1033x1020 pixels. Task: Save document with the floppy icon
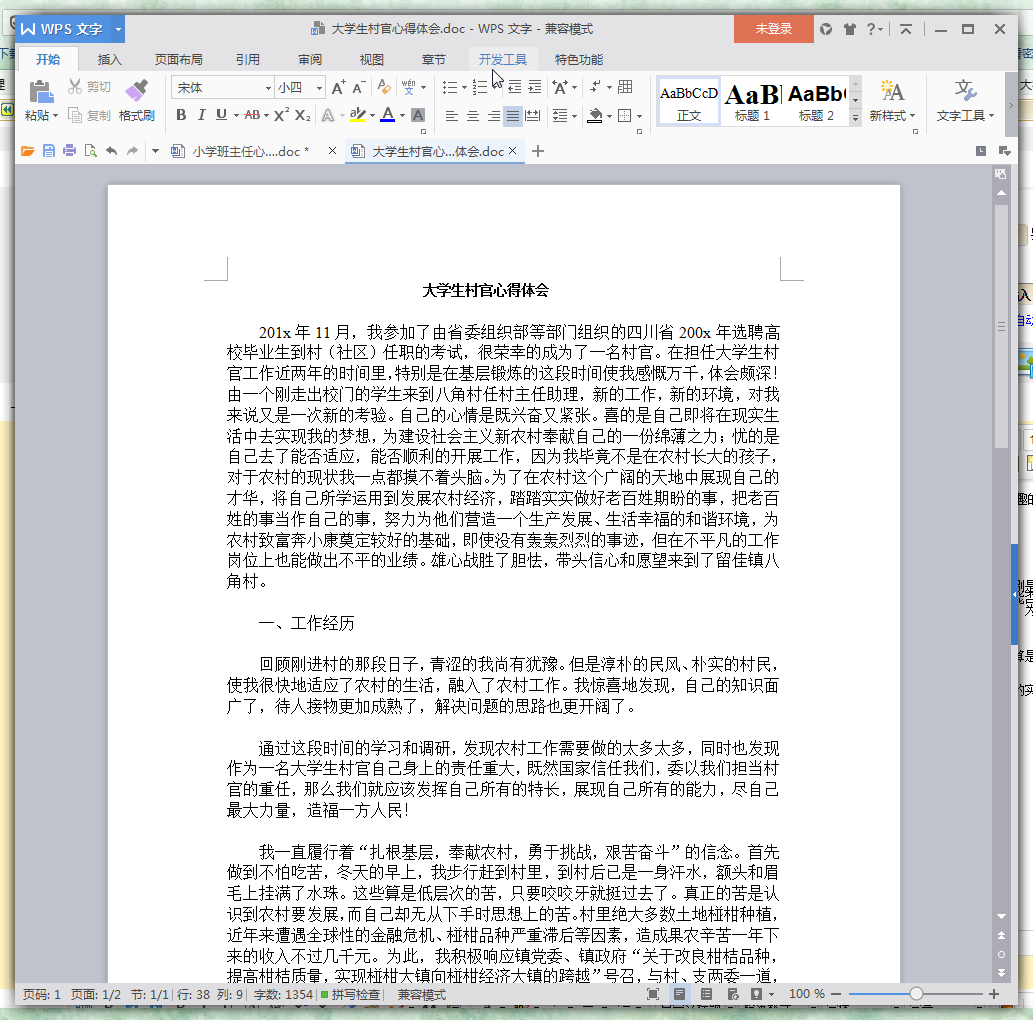(49, 152)
